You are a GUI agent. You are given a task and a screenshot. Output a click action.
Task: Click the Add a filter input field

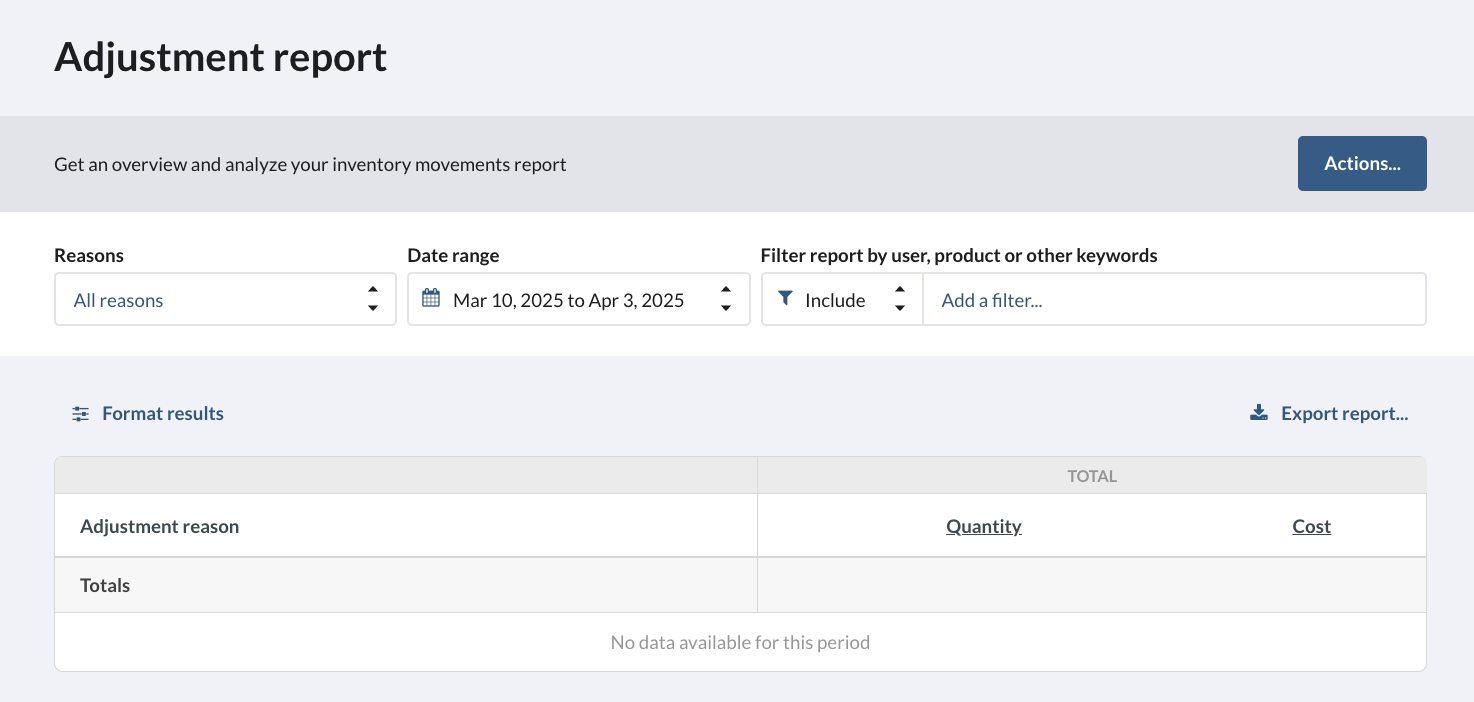1173,300
